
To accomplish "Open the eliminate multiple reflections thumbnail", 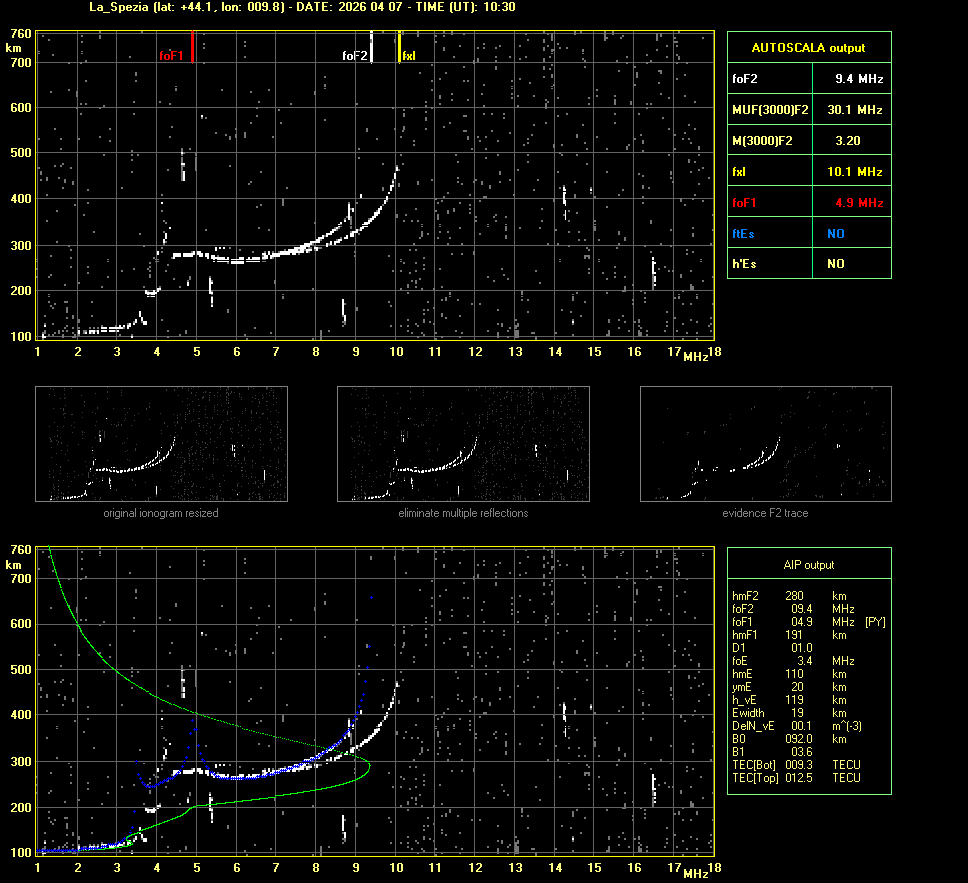I will tap(463, 444).
